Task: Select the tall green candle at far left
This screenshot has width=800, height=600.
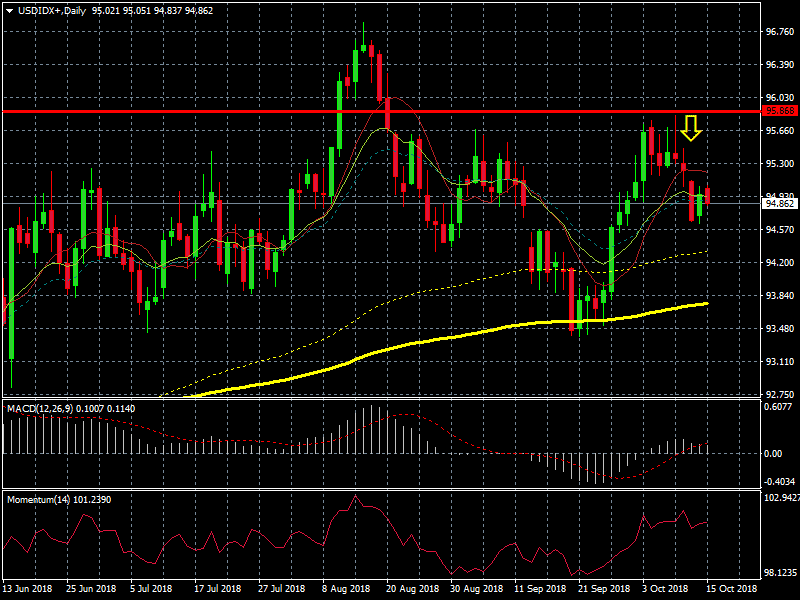Action: tap(12, 290)
